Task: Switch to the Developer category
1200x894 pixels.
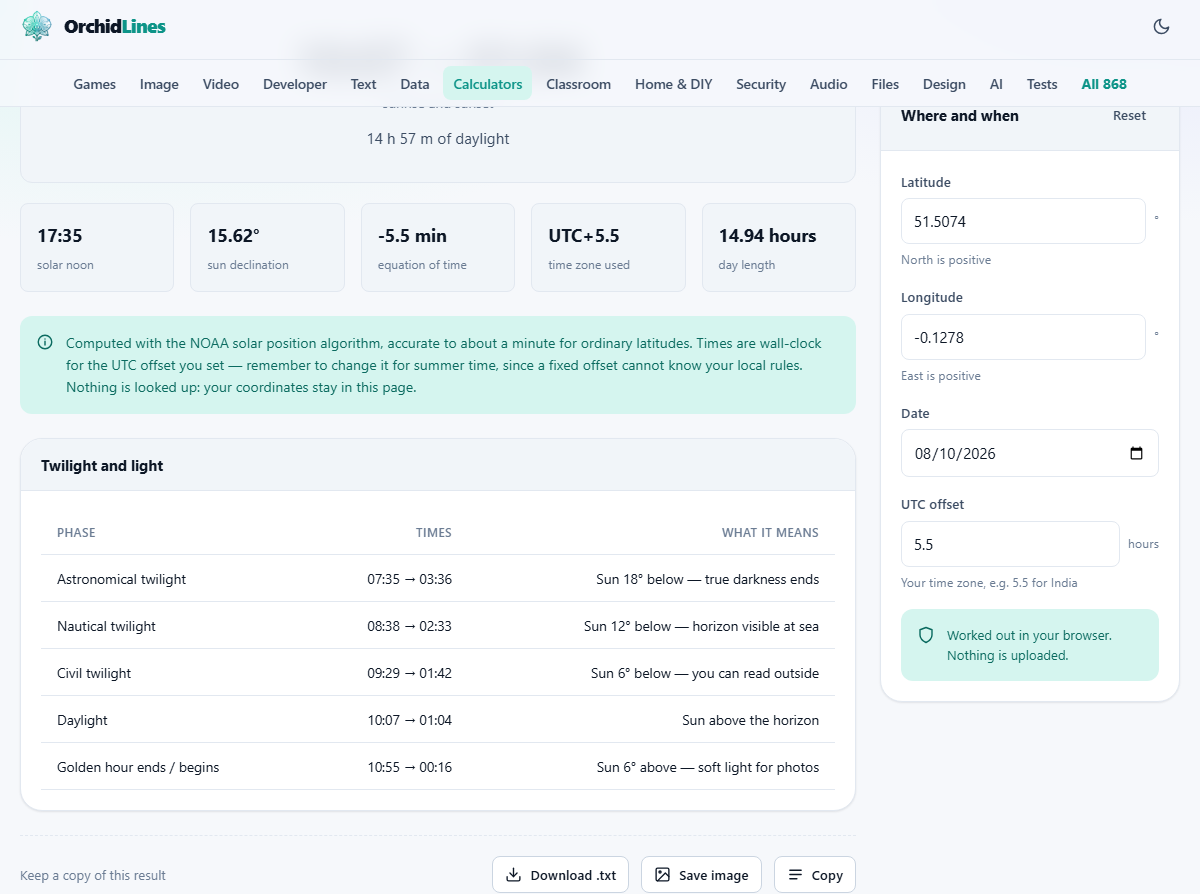Action: [x=295, y=84]
